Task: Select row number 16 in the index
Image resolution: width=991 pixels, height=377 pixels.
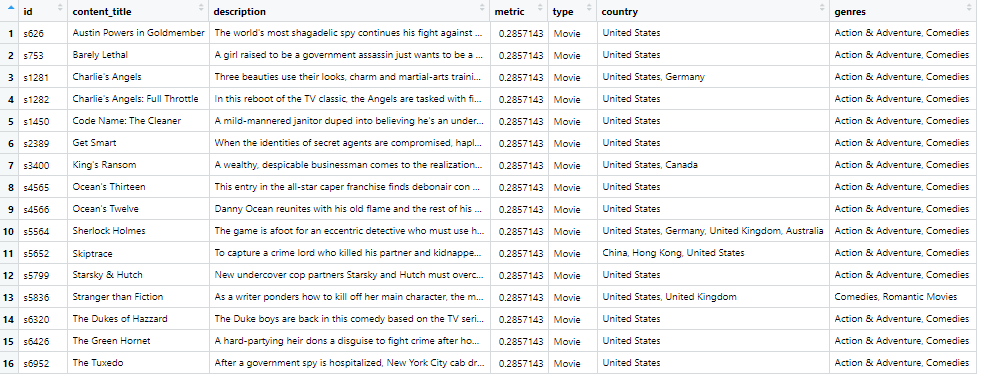Action: tap(8, 363)
